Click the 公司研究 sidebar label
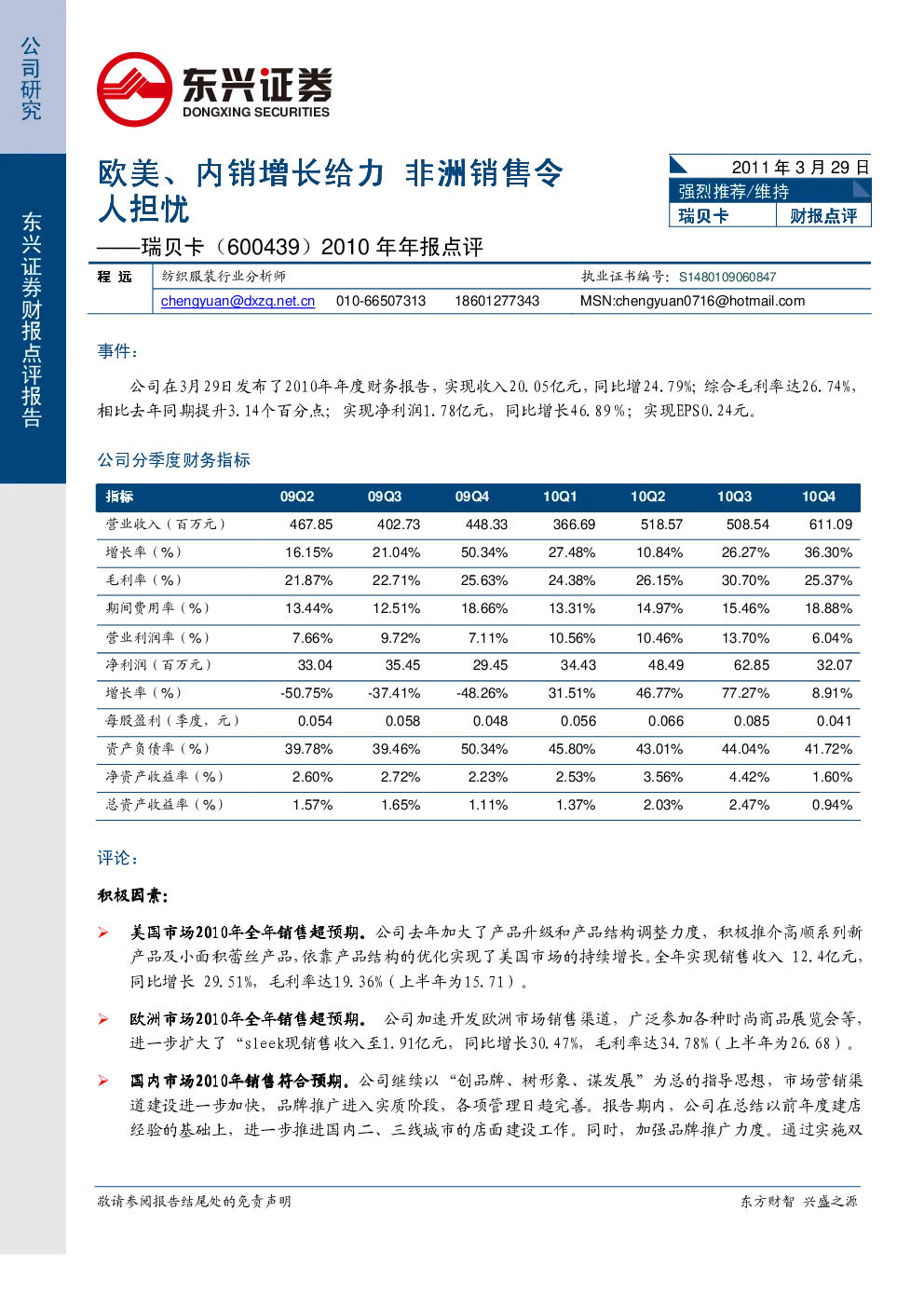This screenshot has width=924, height=1307. [x=32, y=78]
